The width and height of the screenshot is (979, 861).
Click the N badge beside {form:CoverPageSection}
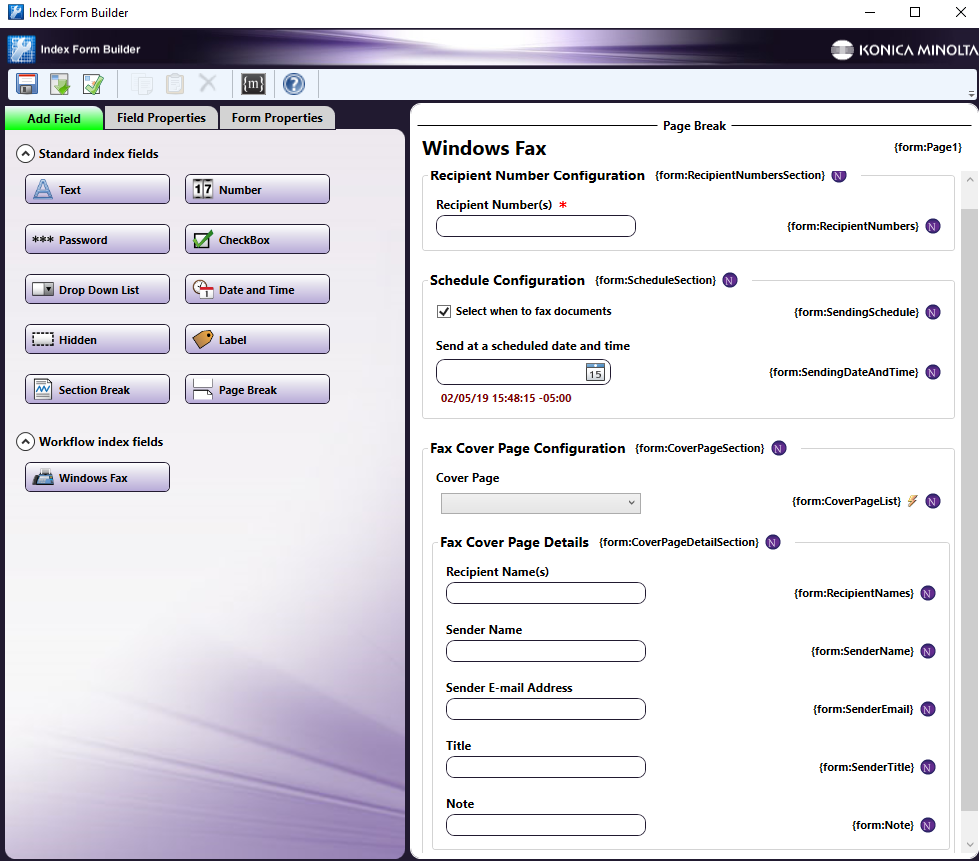[779, 448]
